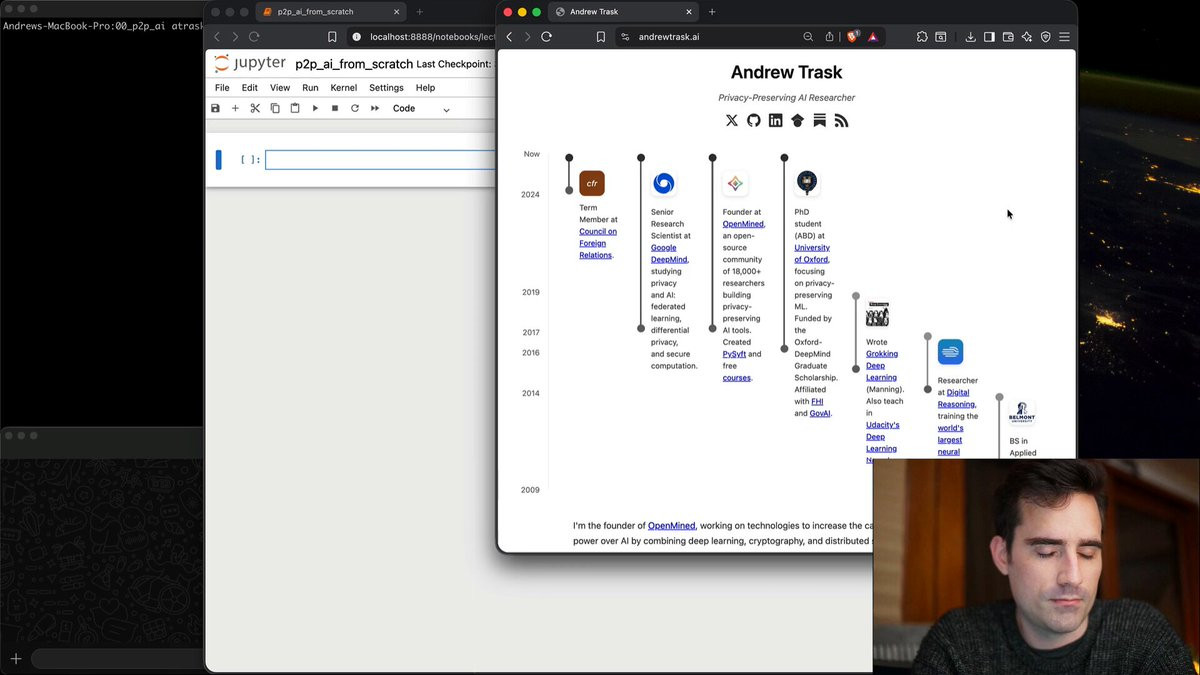Open the extensions puzzle icon

click(922, 37)
